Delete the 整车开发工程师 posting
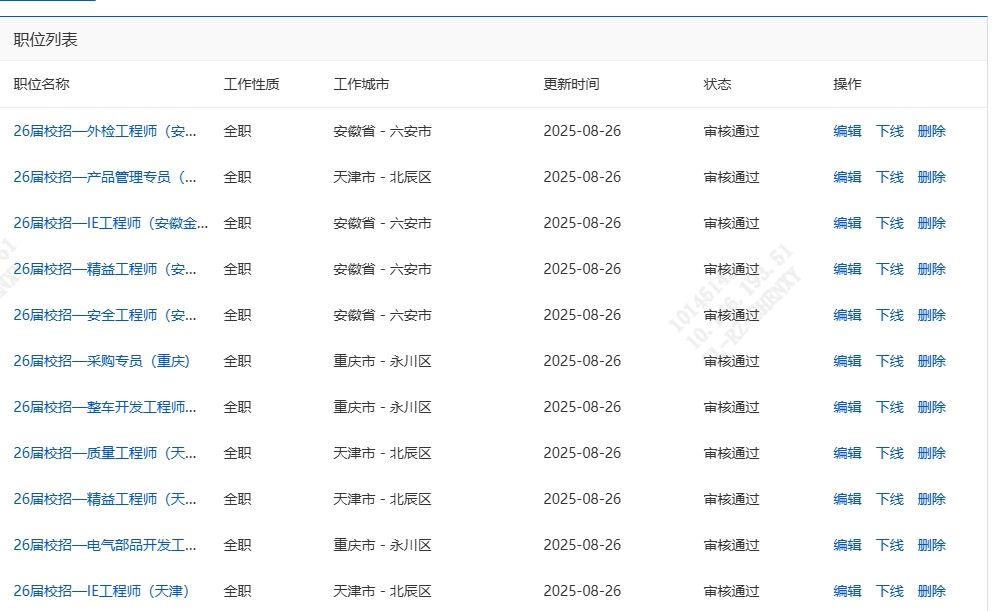992x611 pixels. pos(931,407)
